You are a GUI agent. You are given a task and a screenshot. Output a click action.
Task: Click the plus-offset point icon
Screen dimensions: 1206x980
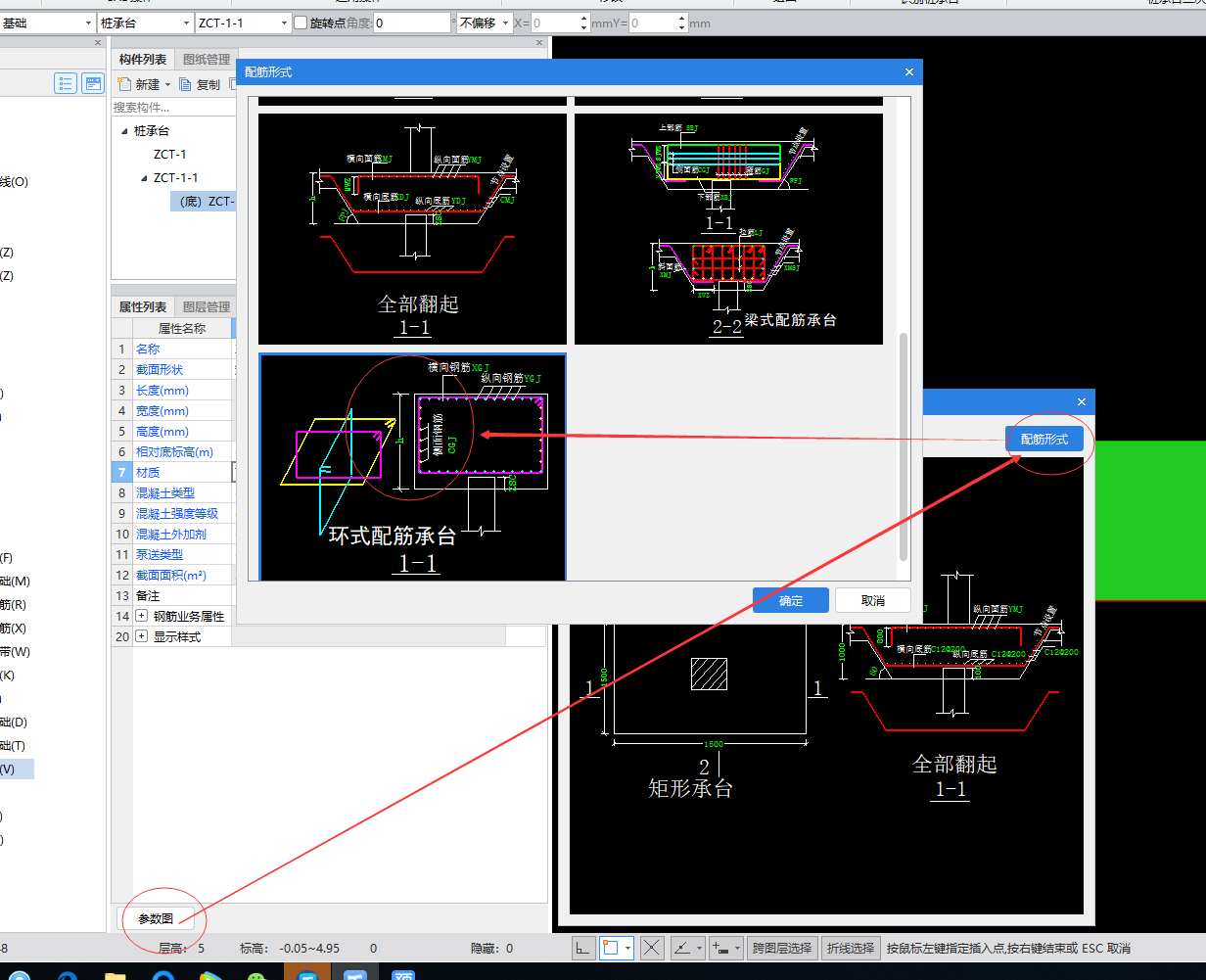click(x=721, y=948)
